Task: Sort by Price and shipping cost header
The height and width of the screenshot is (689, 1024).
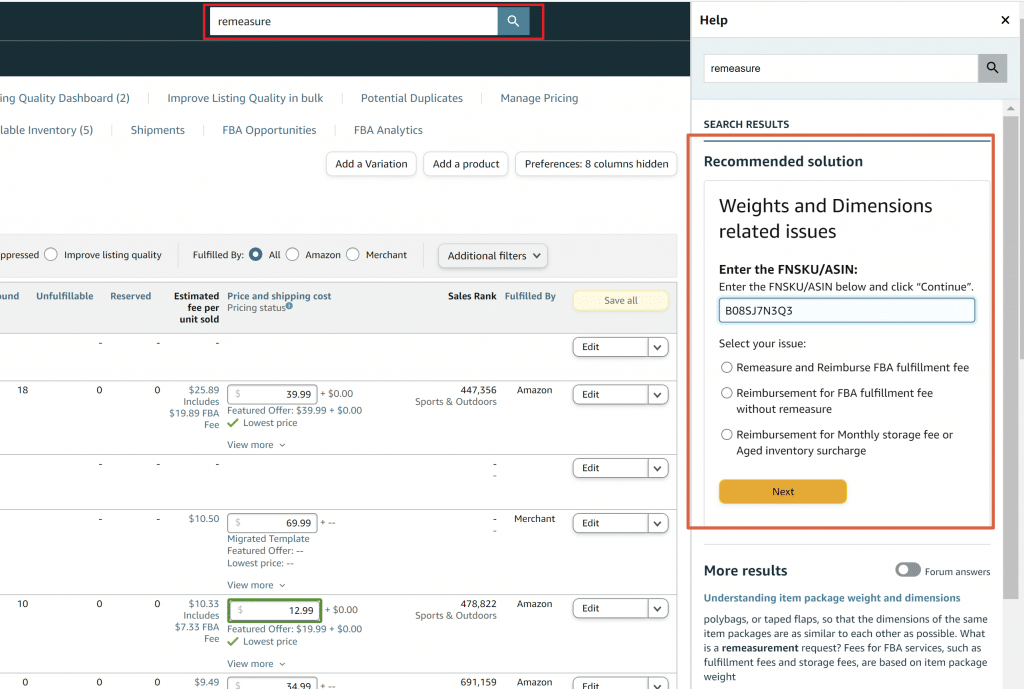Action: click(279, 296)
